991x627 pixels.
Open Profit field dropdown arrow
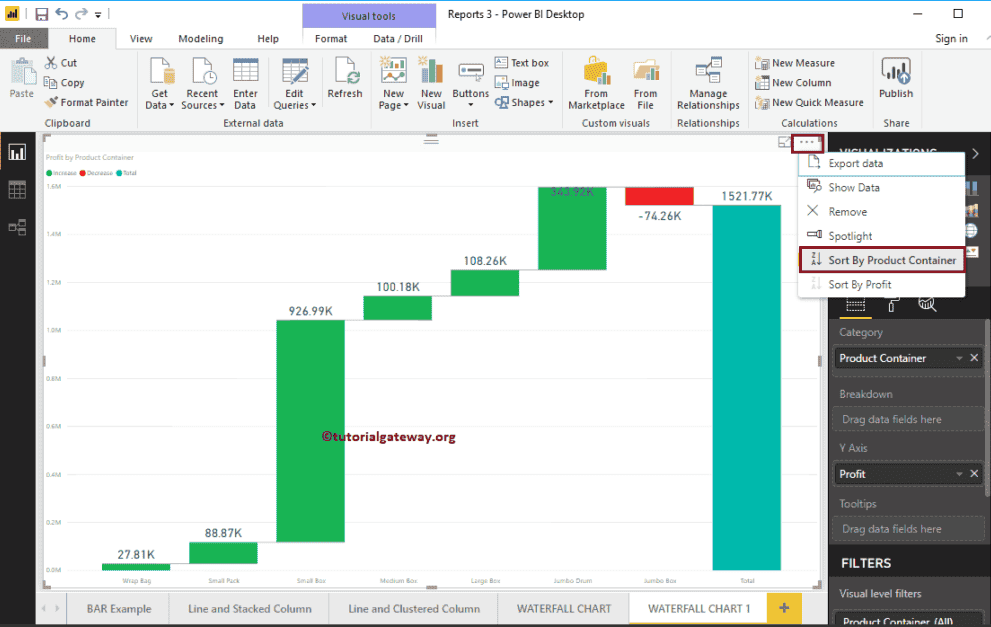click(959, 474)
